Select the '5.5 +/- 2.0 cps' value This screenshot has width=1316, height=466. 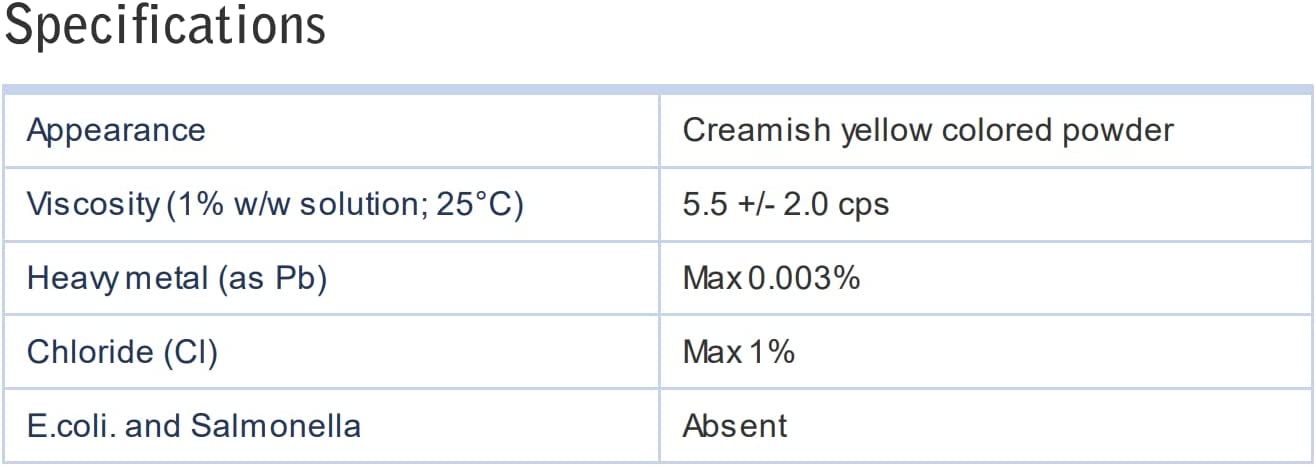tap(786, 204)
